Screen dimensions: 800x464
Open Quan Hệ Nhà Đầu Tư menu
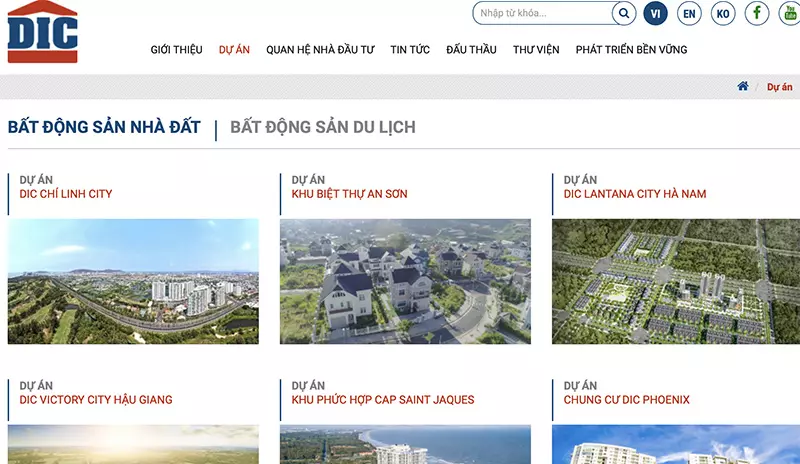[320, 50]
